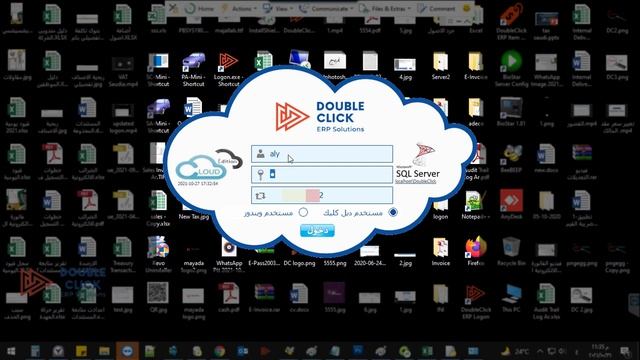Click the Comment item in remote toolbar
Screen dimensions: 640x360
point(437,8)
